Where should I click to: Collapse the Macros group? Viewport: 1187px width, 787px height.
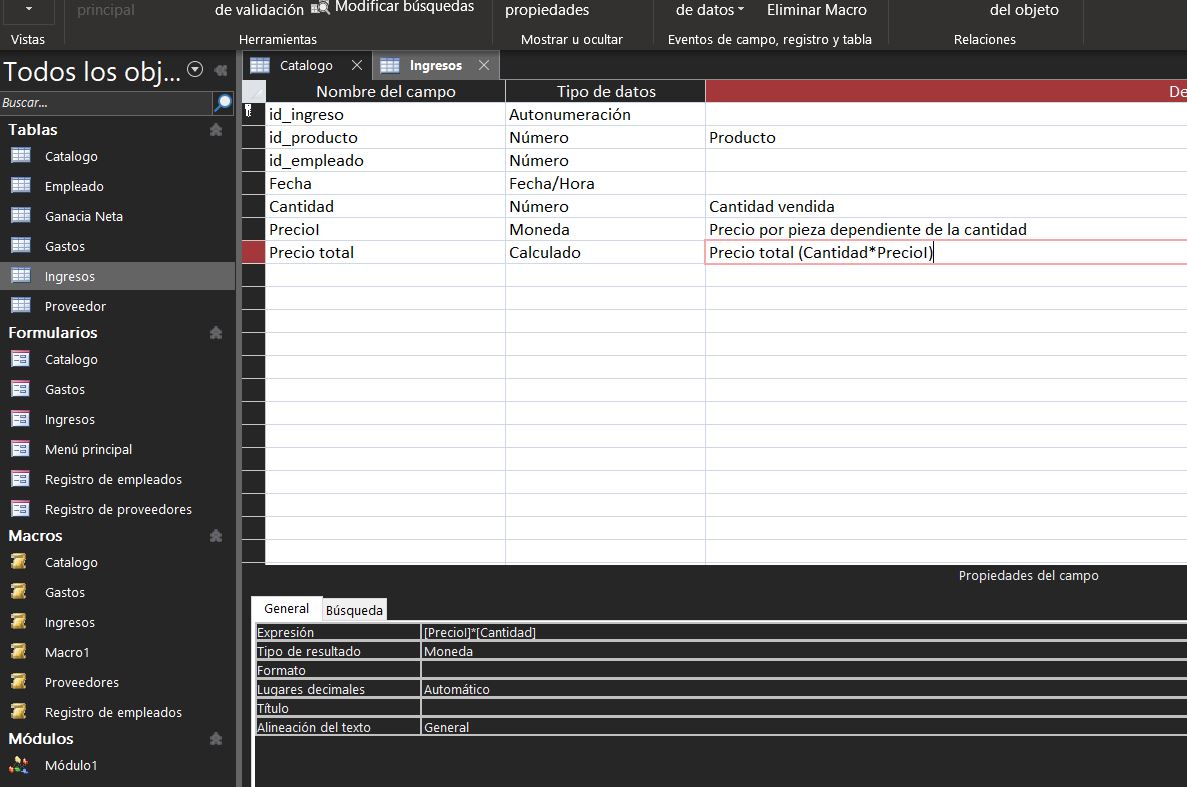click(x=216, y=536)
